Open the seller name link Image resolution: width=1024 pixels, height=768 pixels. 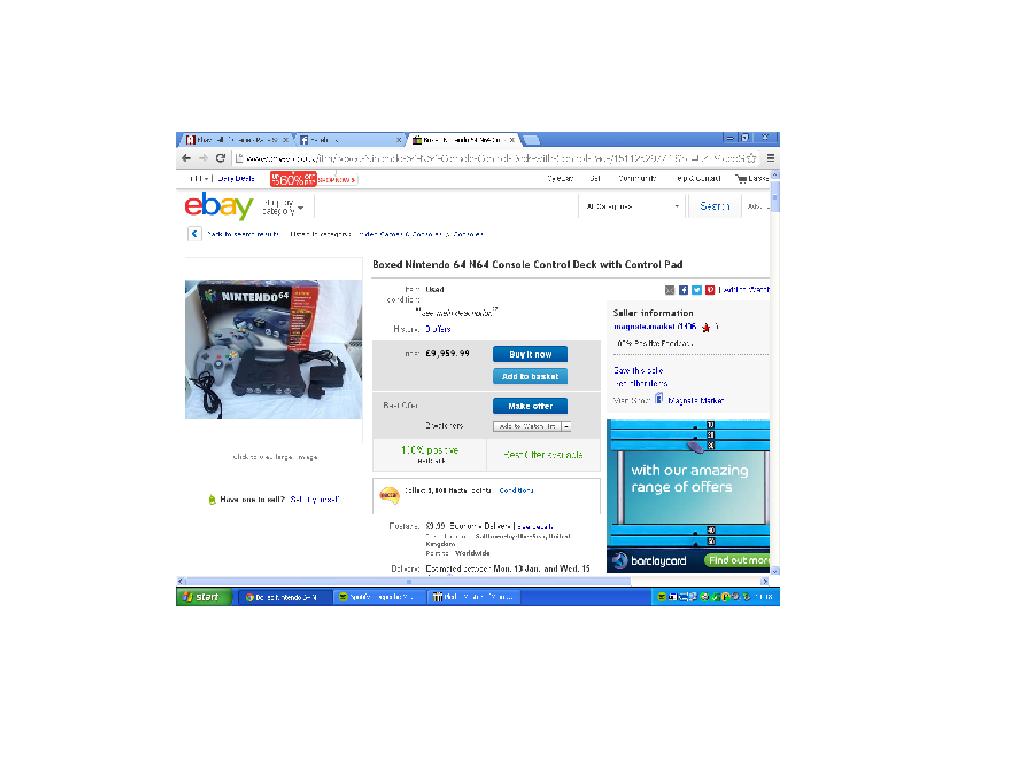(x=645, y=327)
